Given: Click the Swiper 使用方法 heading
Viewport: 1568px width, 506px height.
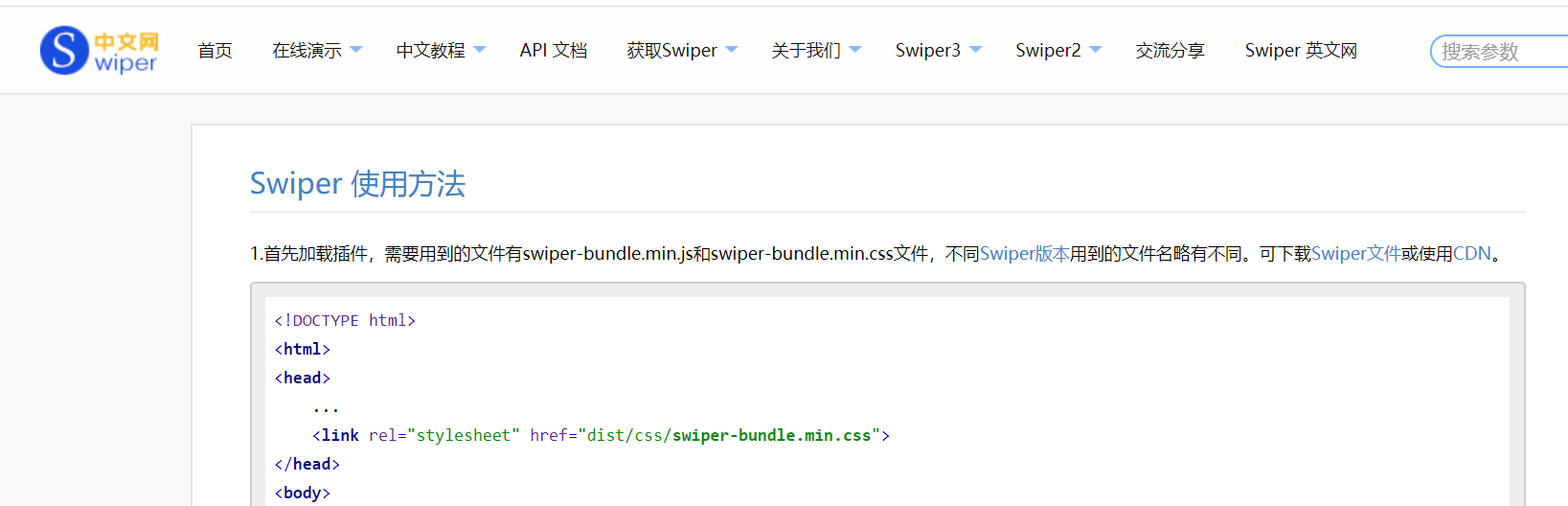Looking at the screenshot, I should coord(357,183).
